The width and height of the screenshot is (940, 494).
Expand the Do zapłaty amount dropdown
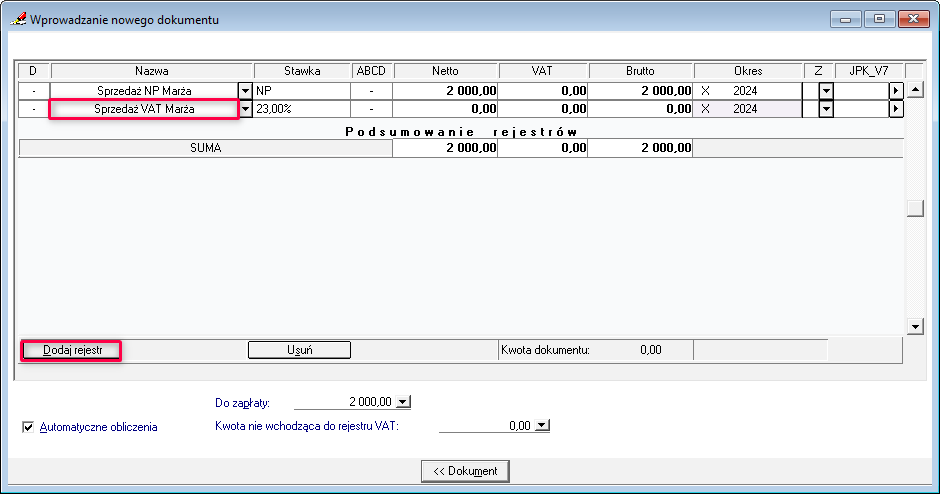click(403, 402)
